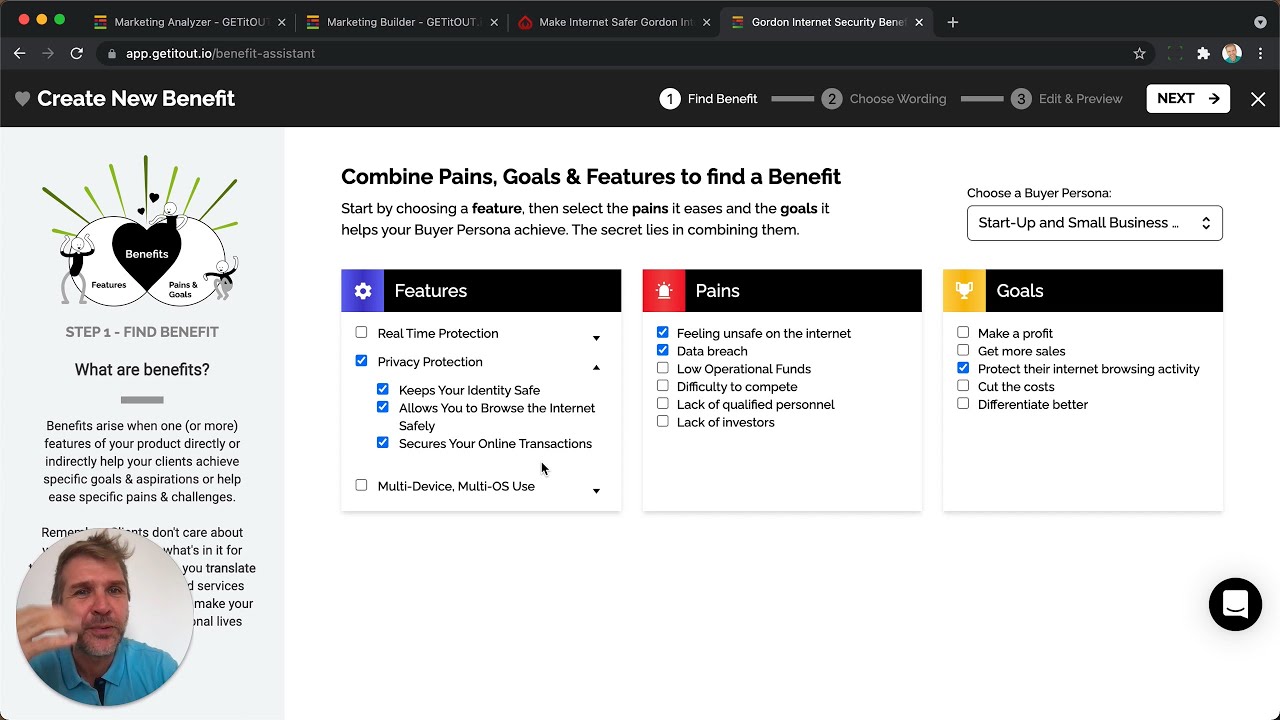1280x720 pixels.
Task: Bookmark the page with the star icon
Action: point(1139,54)
